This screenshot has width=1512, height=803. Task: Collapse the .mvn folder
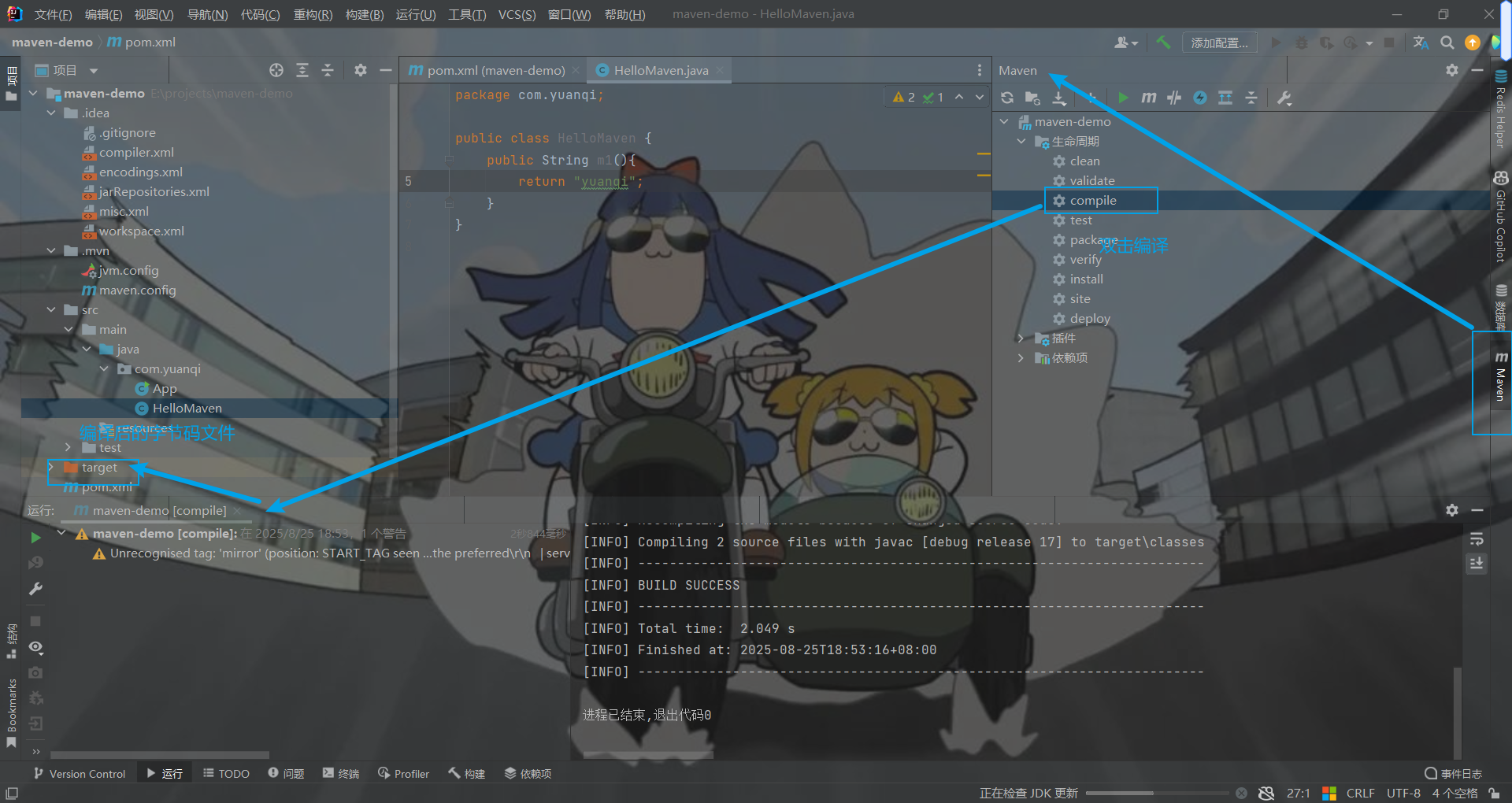click(x=51, y=250)
